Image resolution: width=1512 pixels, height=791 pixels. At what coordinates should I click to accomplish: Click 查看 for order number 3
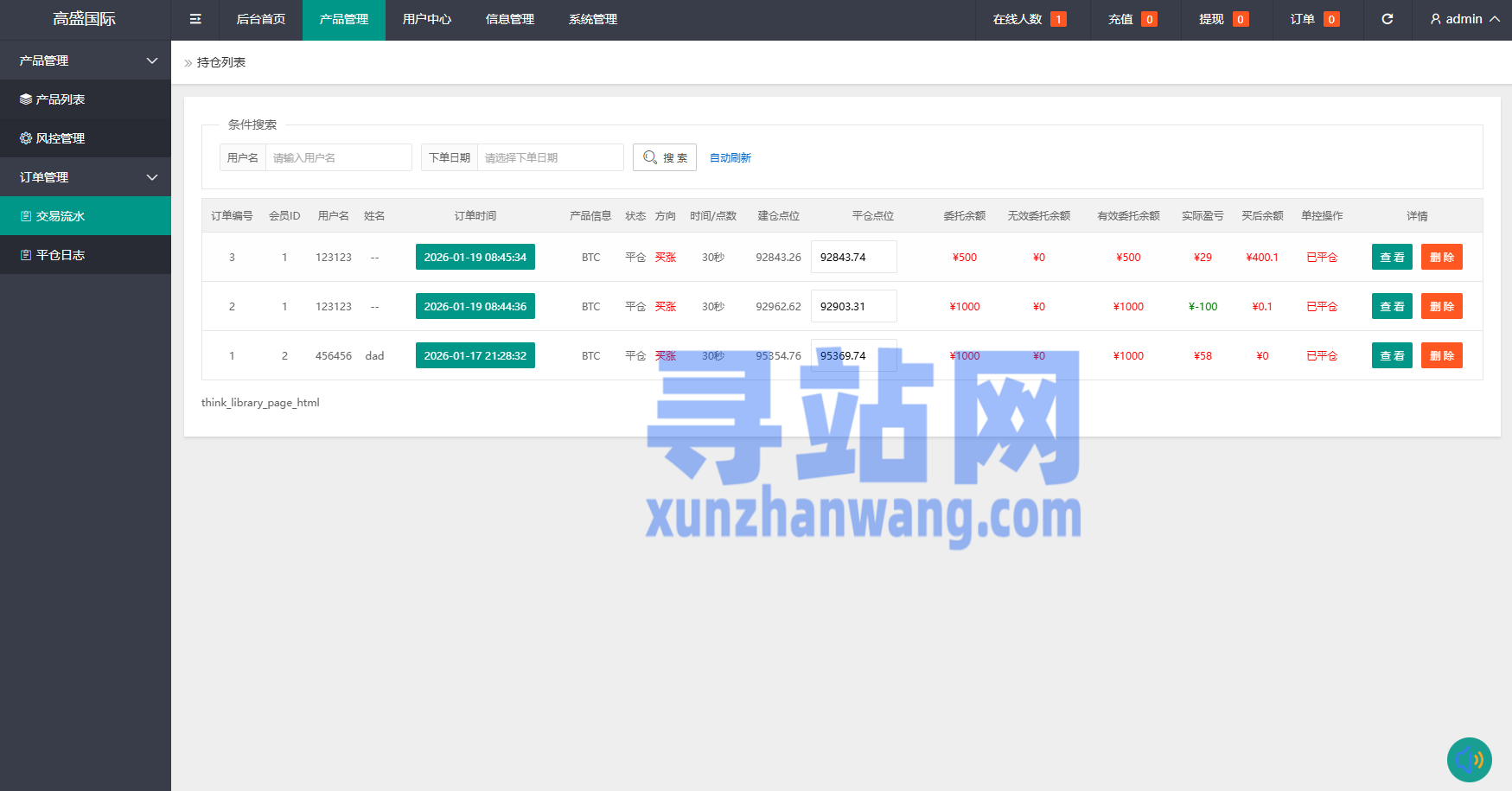point(1392,257)
